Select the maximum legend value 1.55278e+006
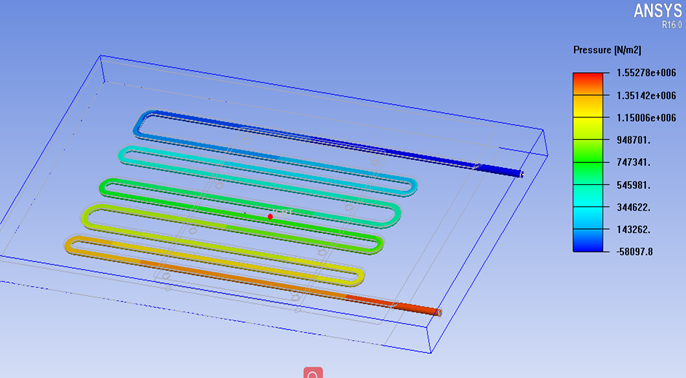686x378 pixels. click(646, 73)
